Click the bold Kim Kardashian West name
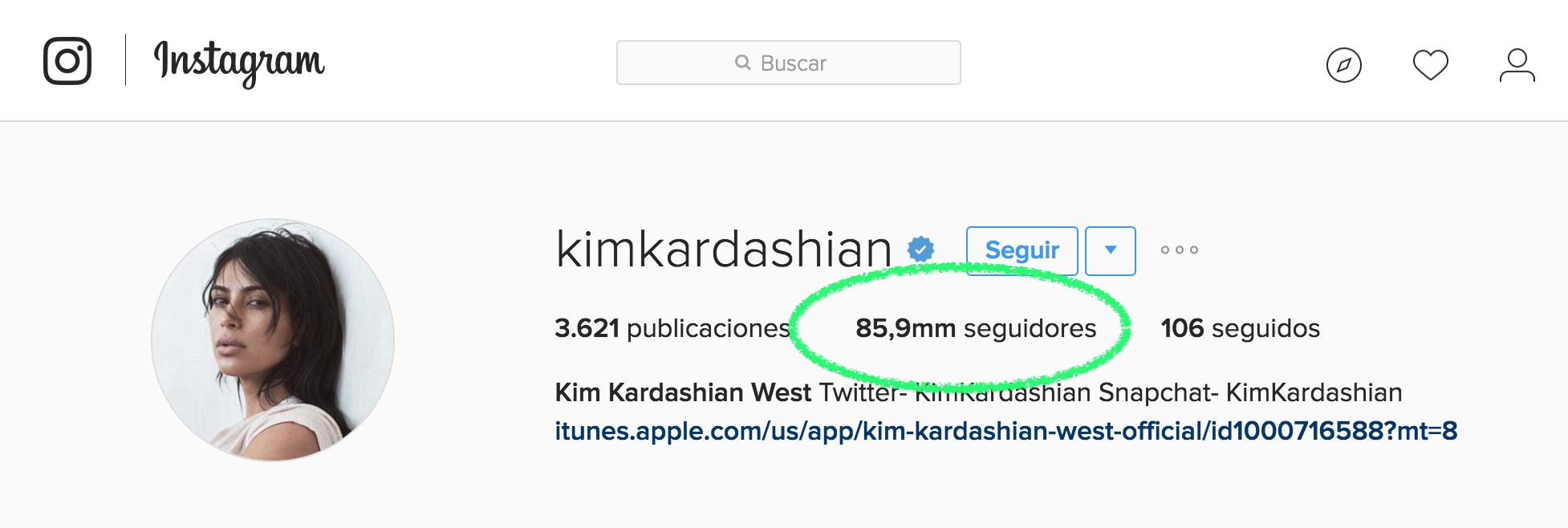1568x528 pixels. [683, 392]
